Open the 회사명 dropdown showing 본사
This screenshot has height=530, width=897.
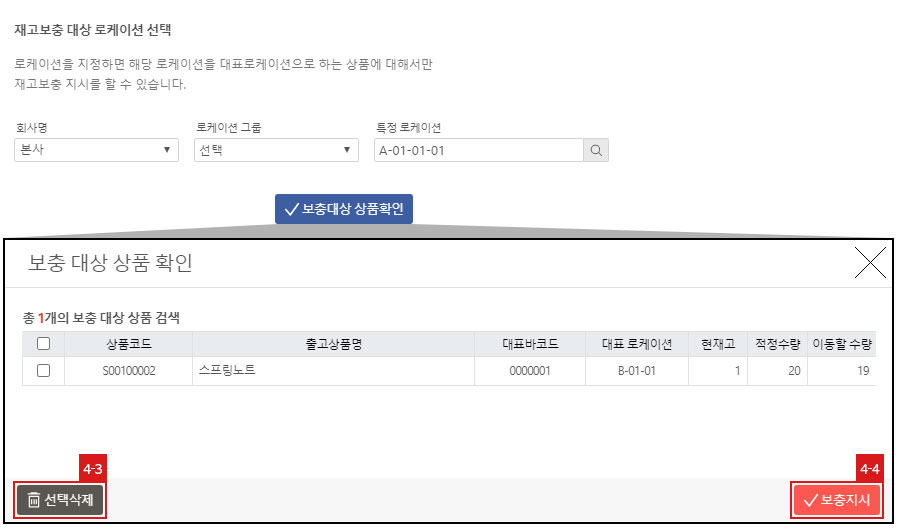[x=97, y=150]
